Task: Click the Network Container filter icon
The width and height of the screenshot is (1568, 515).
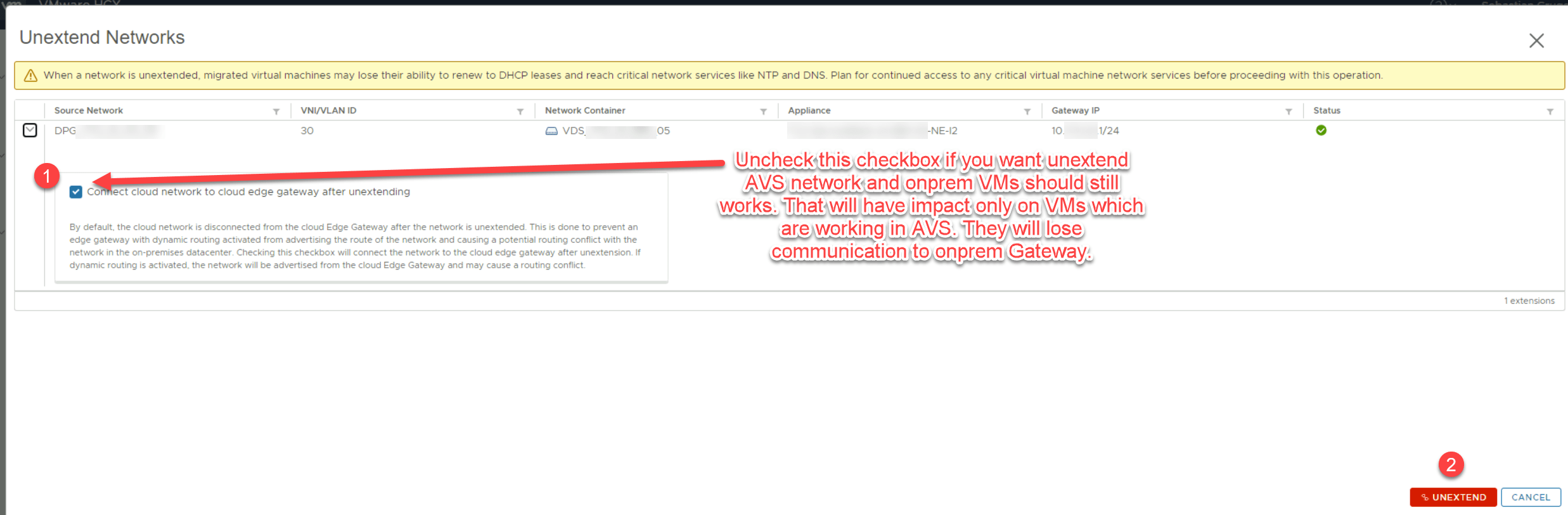Action: (x=764, y=112)
